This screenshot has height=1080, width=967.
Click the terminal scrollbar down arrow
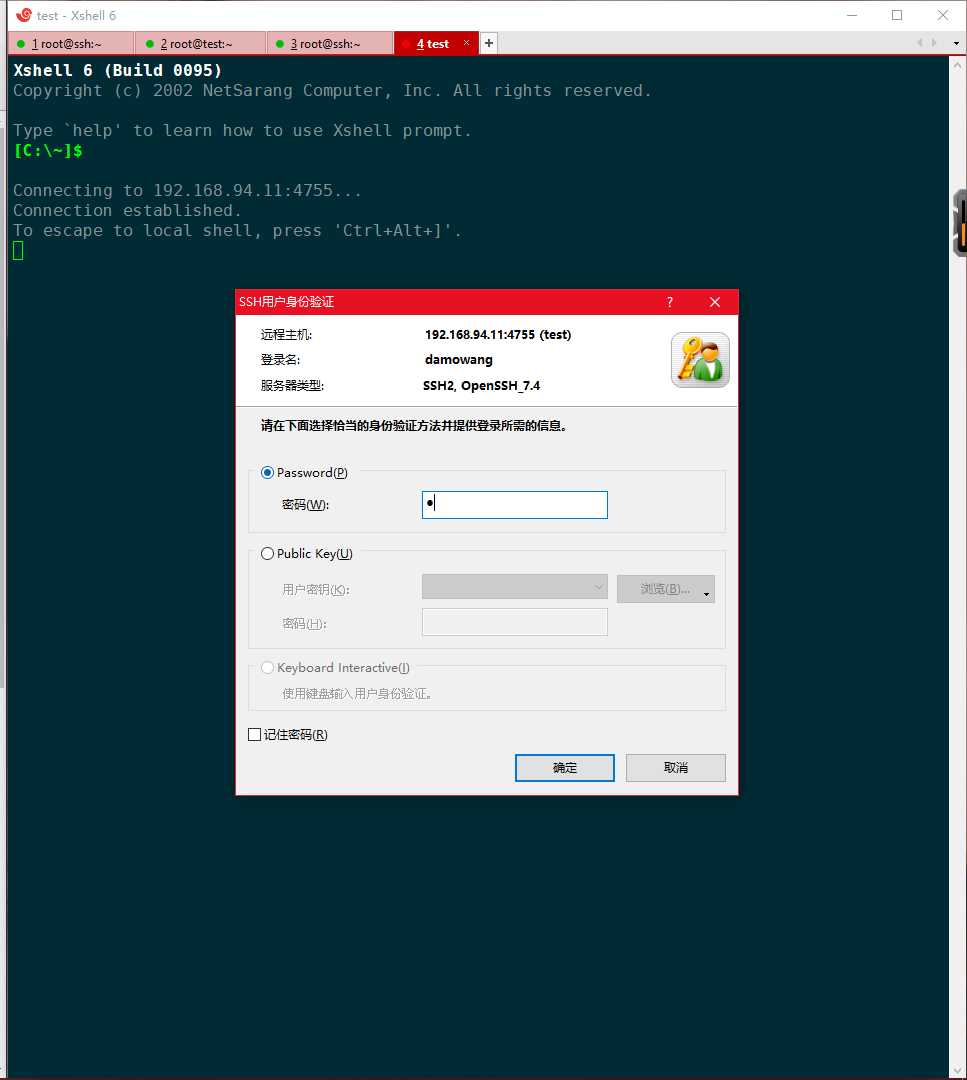(x=957, y=1070)
